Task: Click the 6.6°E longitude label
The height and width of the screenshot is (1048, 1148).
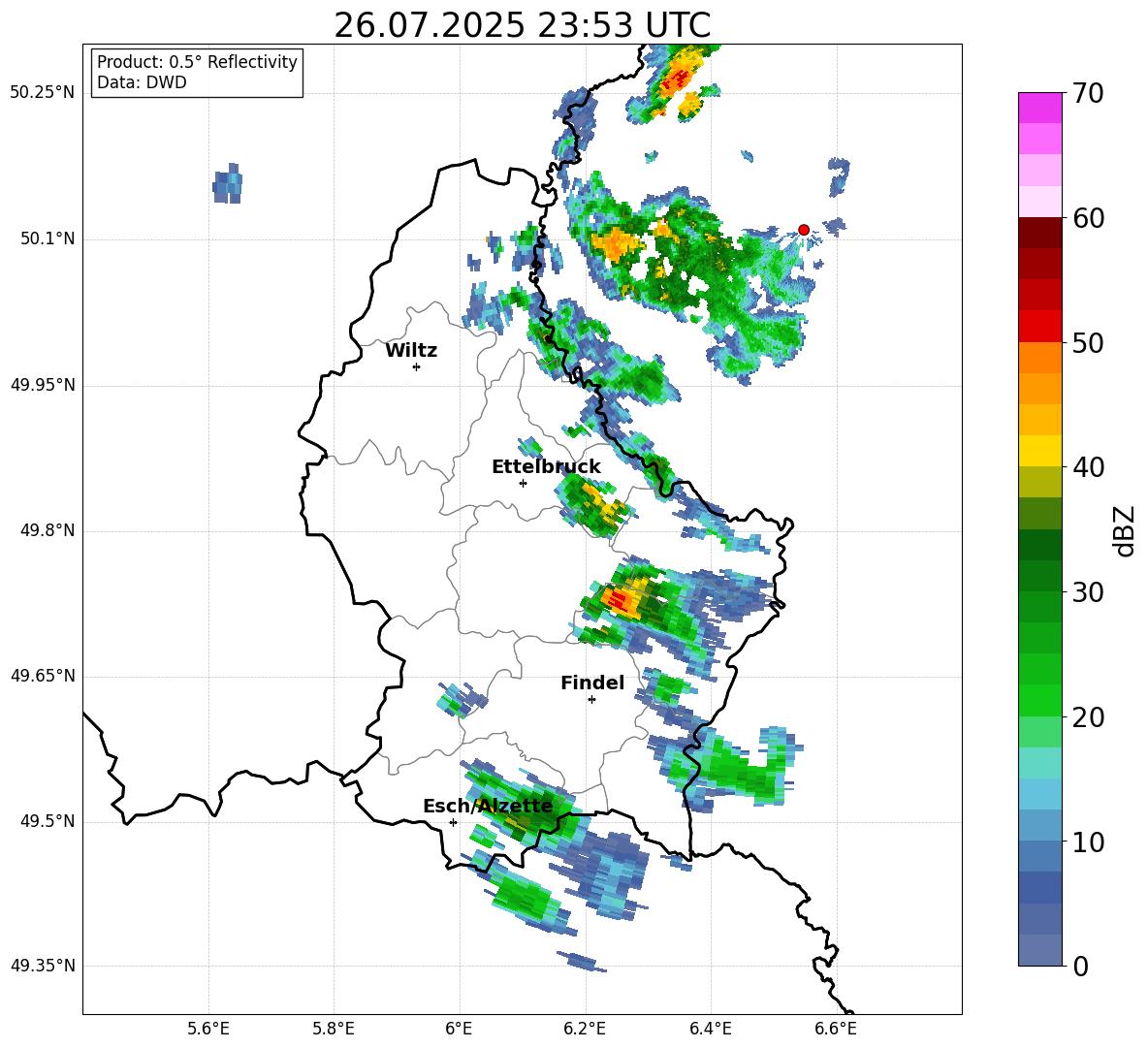Action: [836, 1029]
